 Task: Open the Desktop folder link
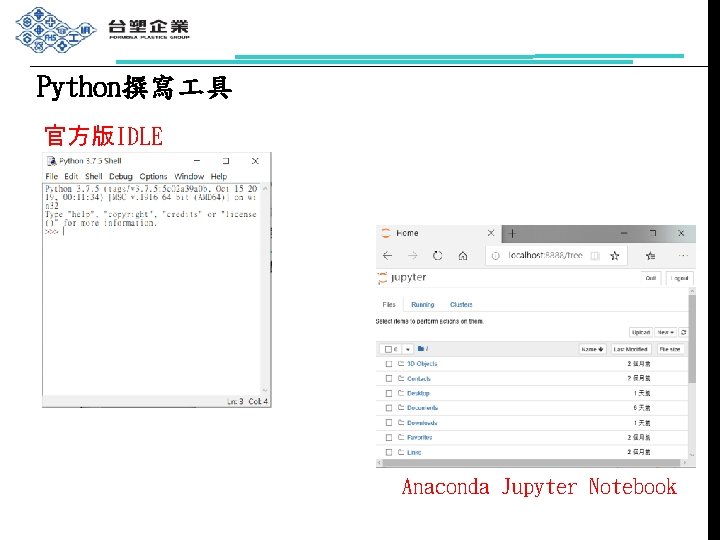click(x=418, y=394)
